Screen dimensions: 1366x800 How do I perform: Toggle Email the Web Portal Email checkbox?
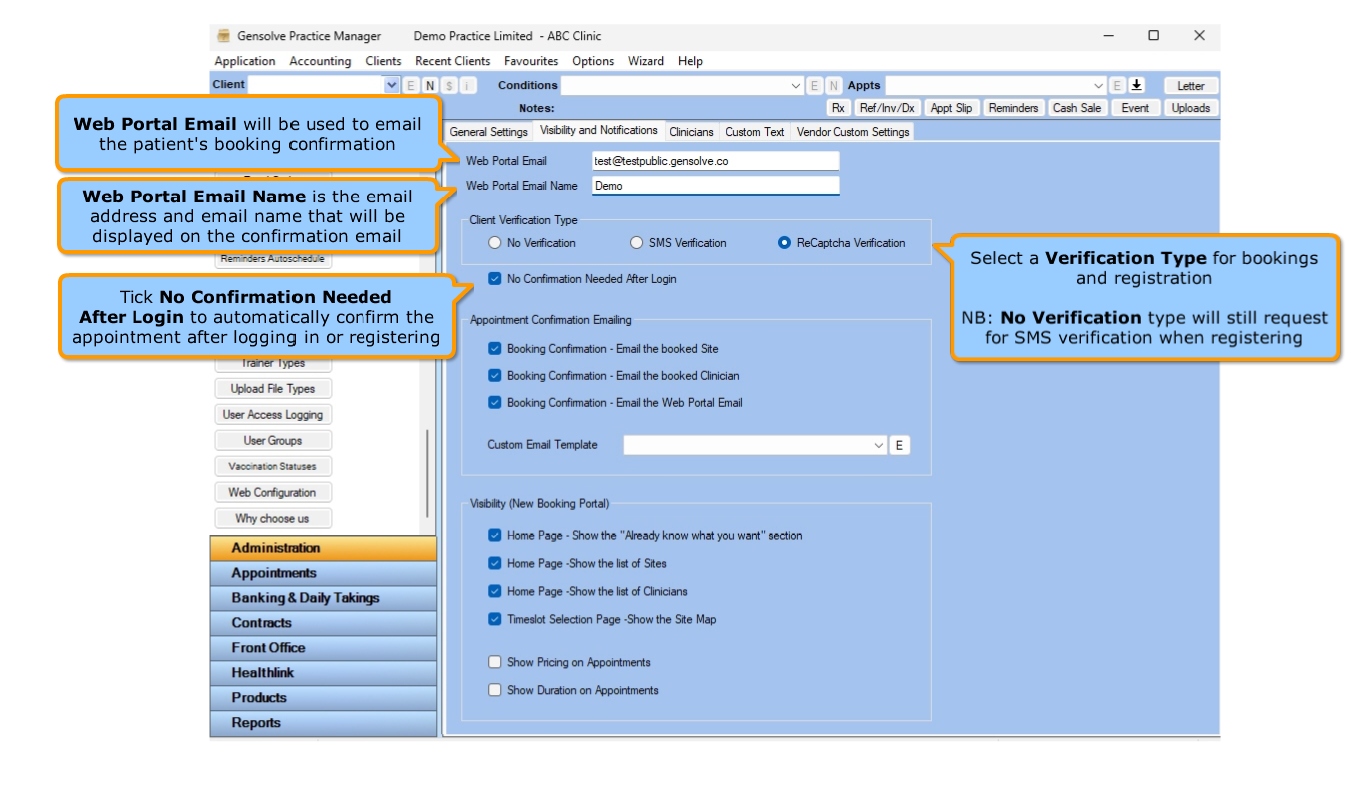click(x=494, y=403)
